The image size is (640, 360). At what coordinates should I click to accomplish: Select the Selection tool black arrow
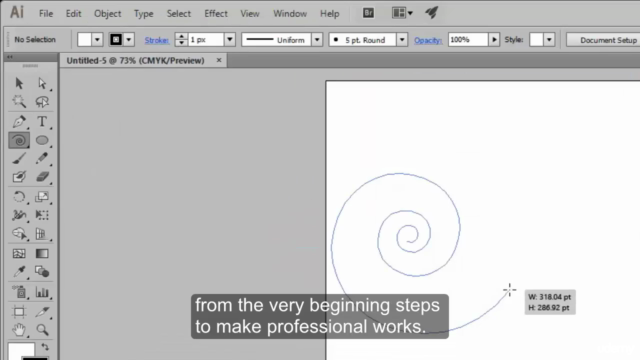pyautogui.click(x=19, y=83)
